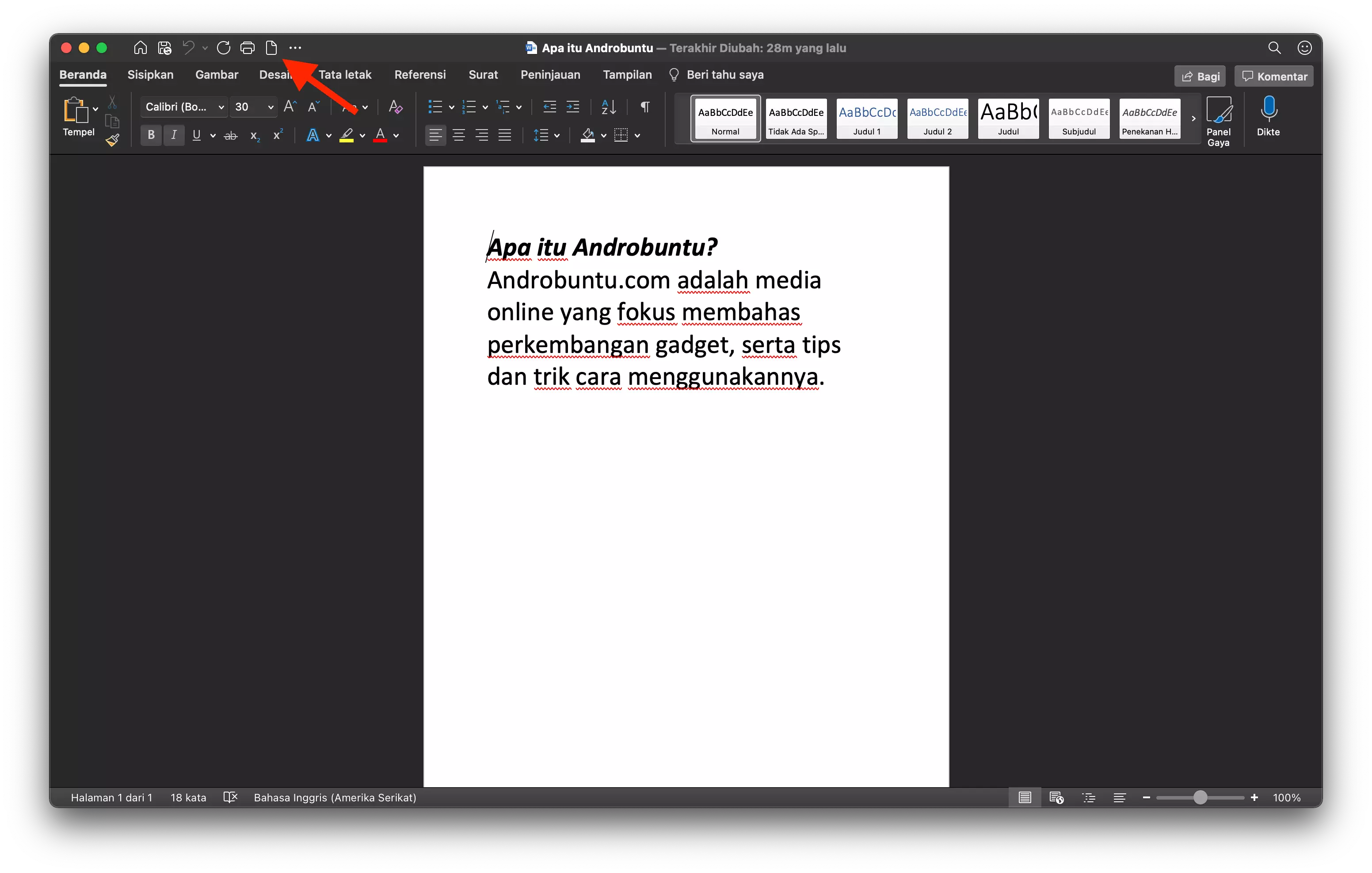The width and height of the screenshot is (1372, 873).
Task: Toggle the Show/Hide paragraph marks icon
Action: 644,107
